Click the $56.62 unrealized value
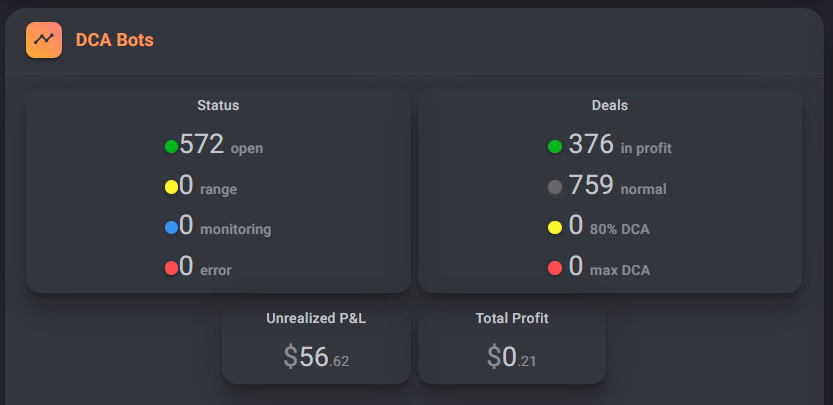Screen dimensions: 833x405 coord(316,357)
